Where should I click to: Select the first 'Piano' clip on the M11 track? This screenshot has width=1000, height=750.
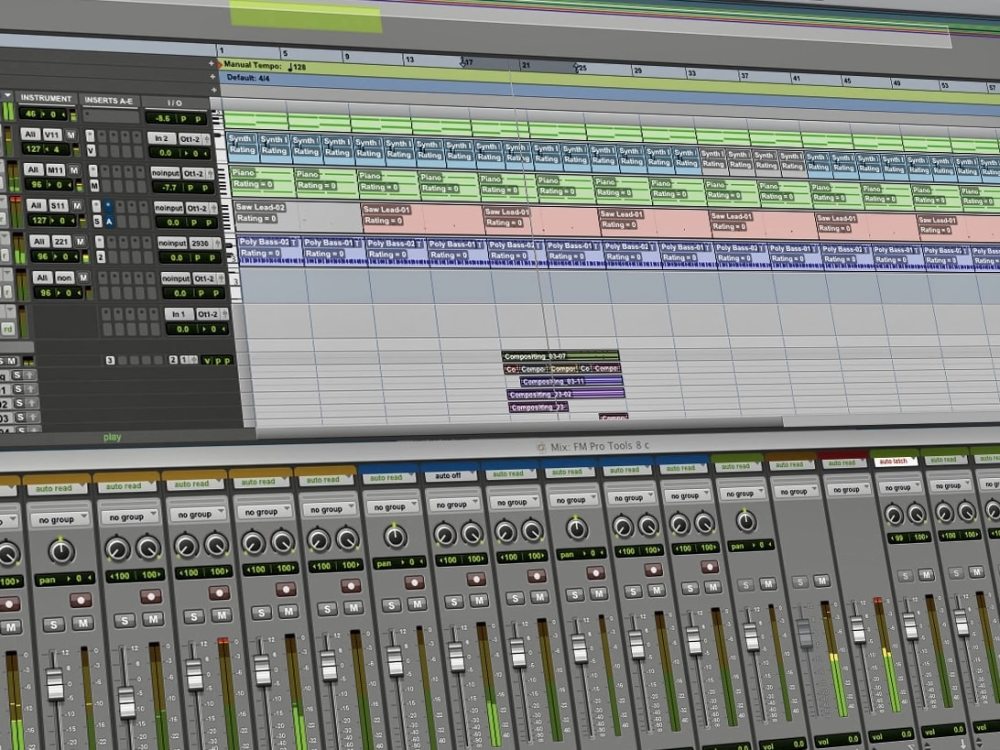(x=261, y=181)
